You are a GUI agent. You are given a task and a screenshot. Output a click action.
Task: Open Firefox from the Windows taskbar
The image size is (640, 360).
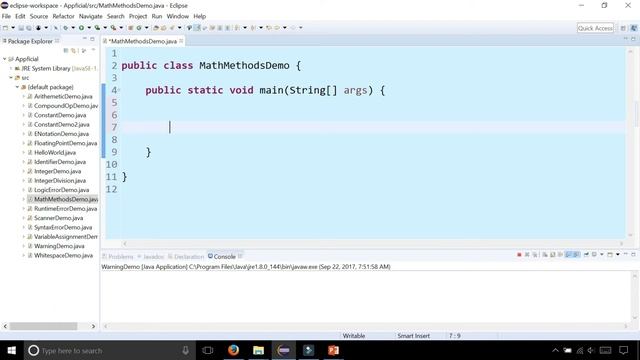coord(233,350)
